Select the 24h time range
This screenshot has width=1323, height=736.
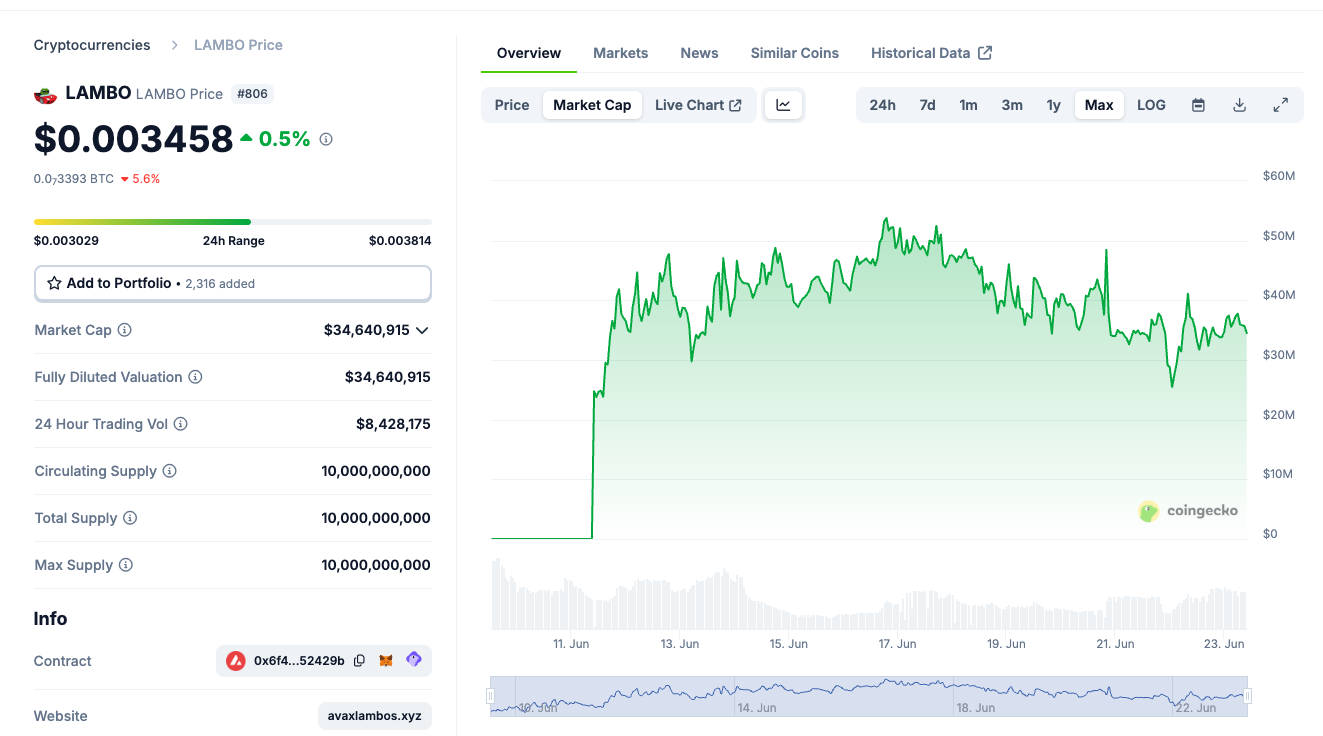coord(883,105)
